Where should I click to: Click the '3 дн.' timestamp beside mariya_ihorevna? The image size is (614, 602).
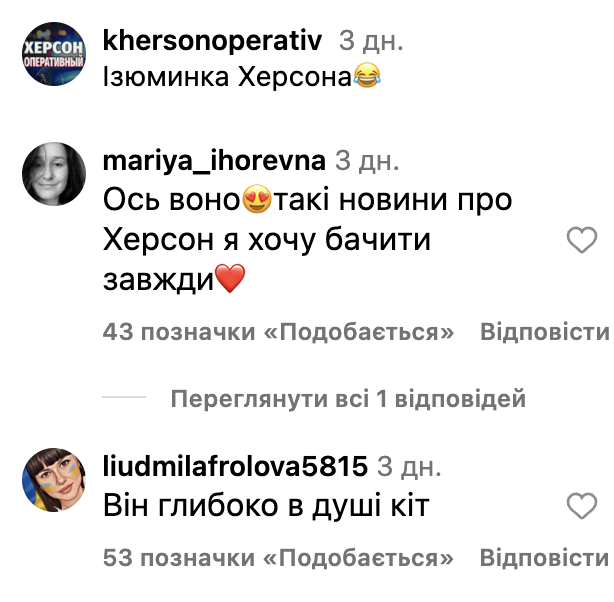coord(367,161)
